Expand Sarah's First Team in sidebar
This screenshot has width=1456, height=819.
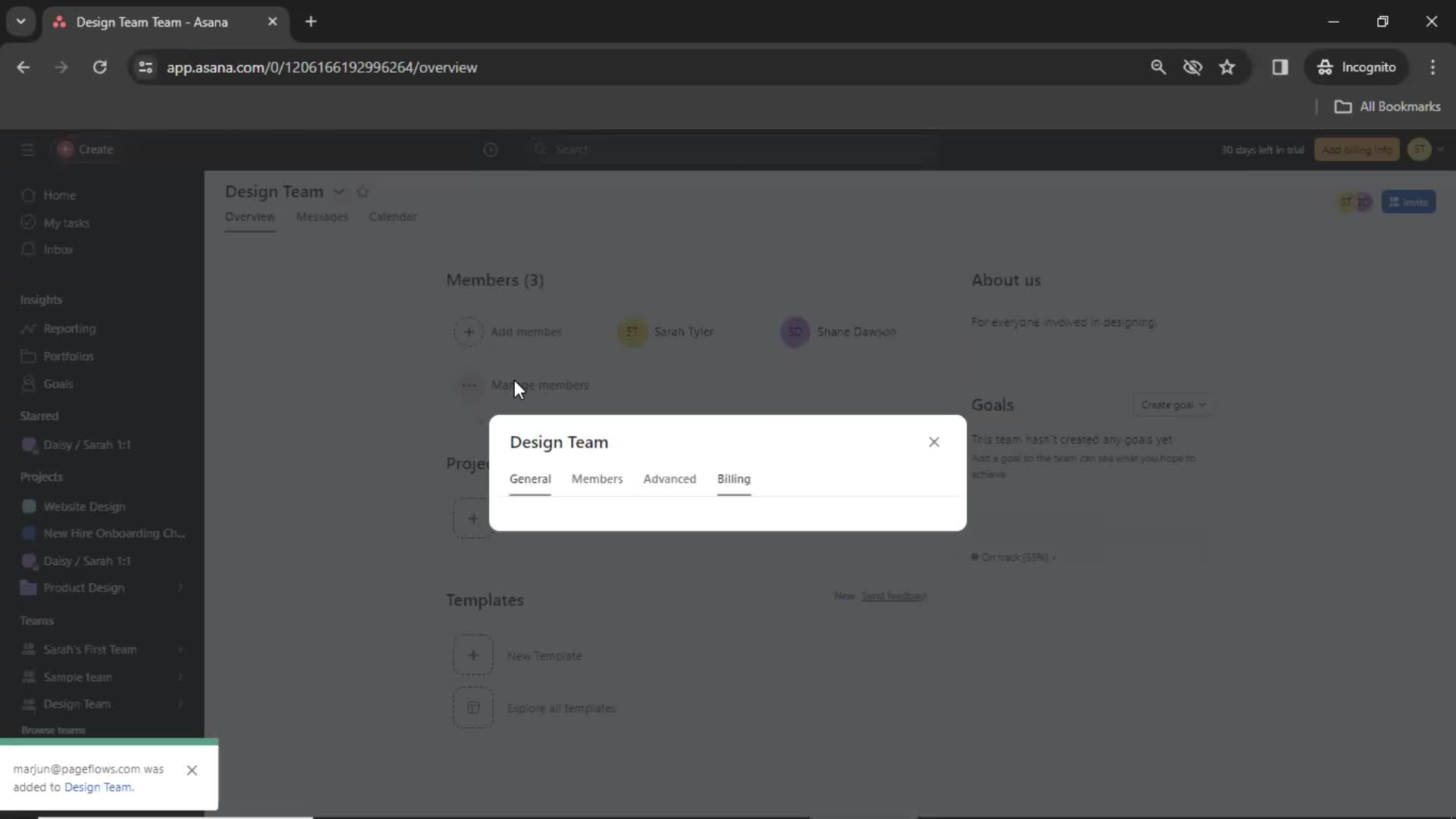pos(181,649)
